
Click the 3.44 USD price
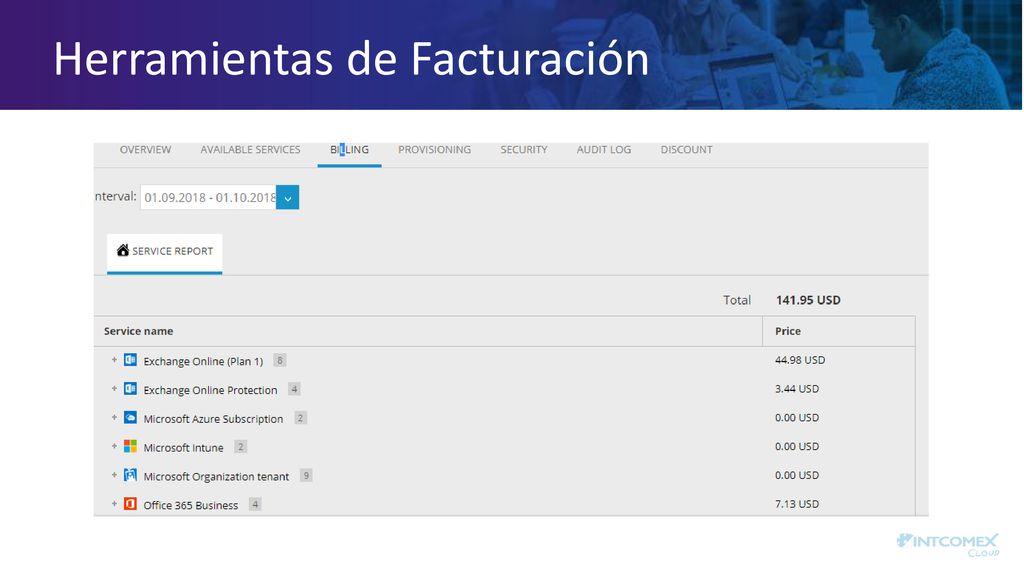[797, 389]
